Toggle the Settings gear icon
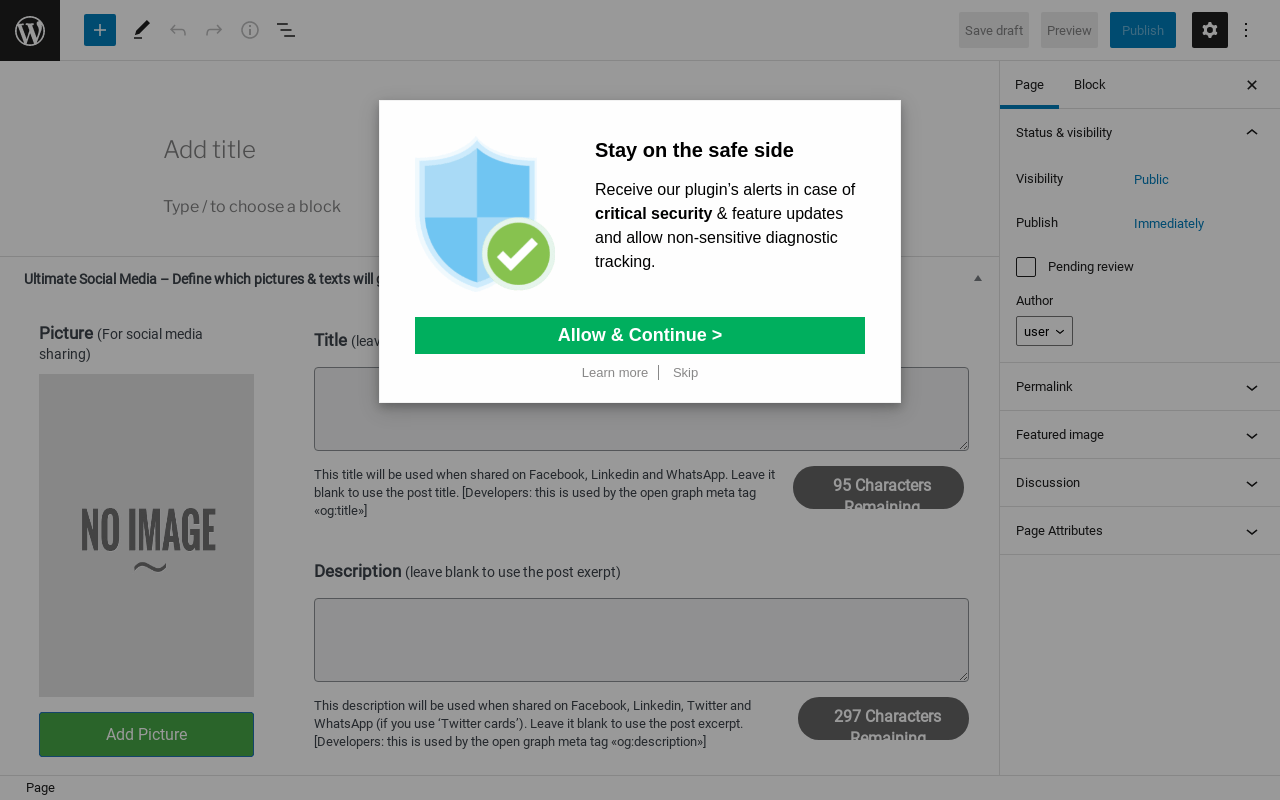 pyautogui.click(x=1209, y=30)
